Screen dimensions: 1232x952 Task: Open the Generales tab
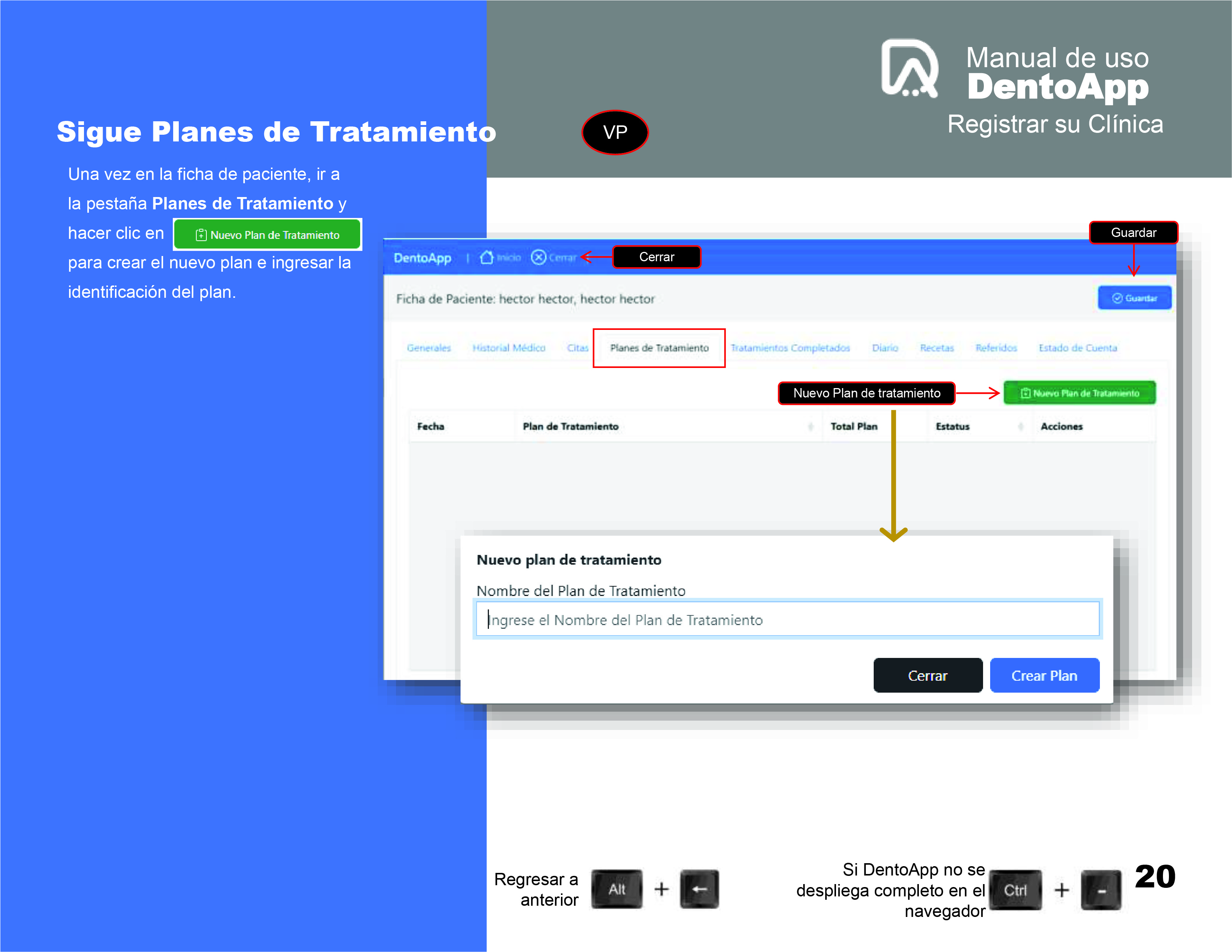coord(429,348)
